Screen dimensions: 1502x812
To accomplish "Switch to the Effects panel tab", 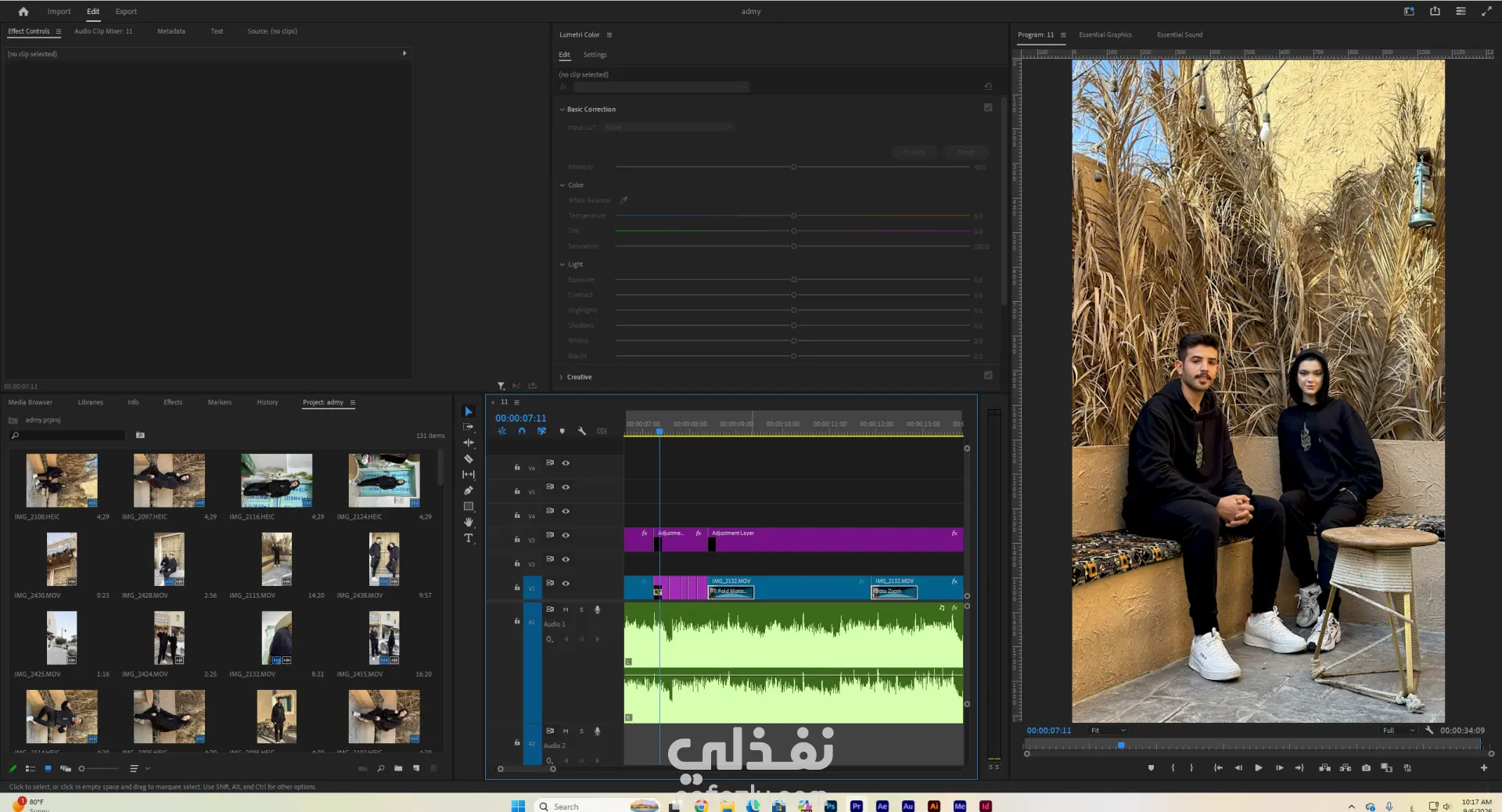I will coord(173,402).
